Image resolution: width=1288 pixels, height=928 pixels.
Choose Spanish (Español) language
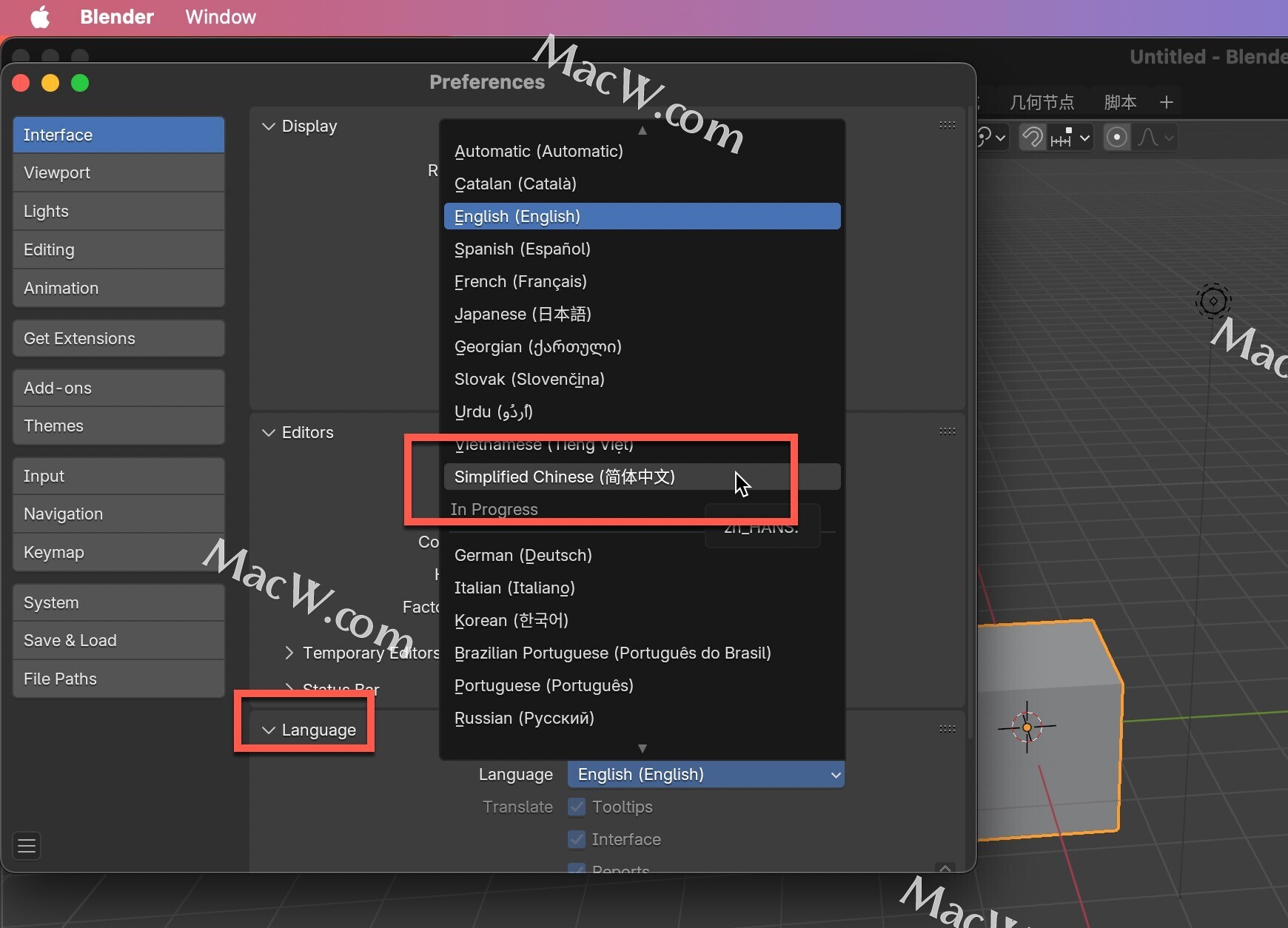pyautogui.click(x=643, y=249)
